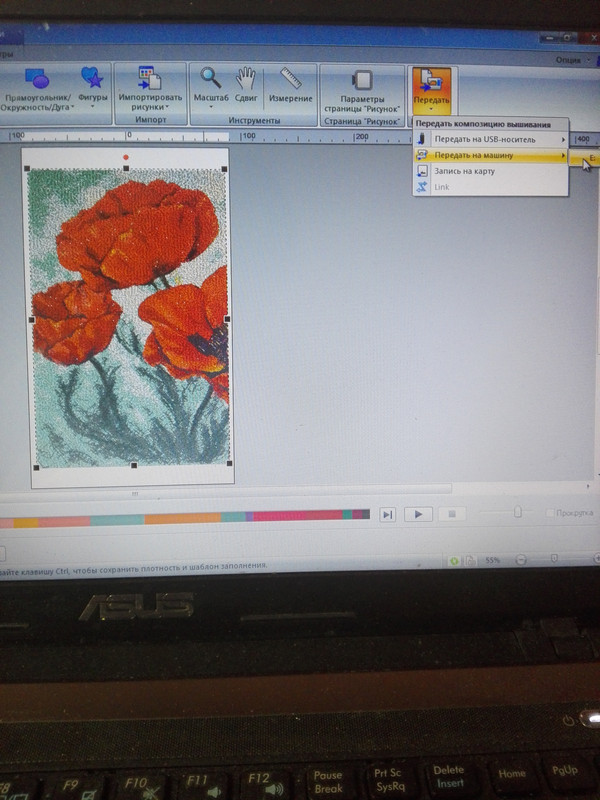
Task: Click the Страница "Рисунок" group label
Action: [x=362, y=121]
